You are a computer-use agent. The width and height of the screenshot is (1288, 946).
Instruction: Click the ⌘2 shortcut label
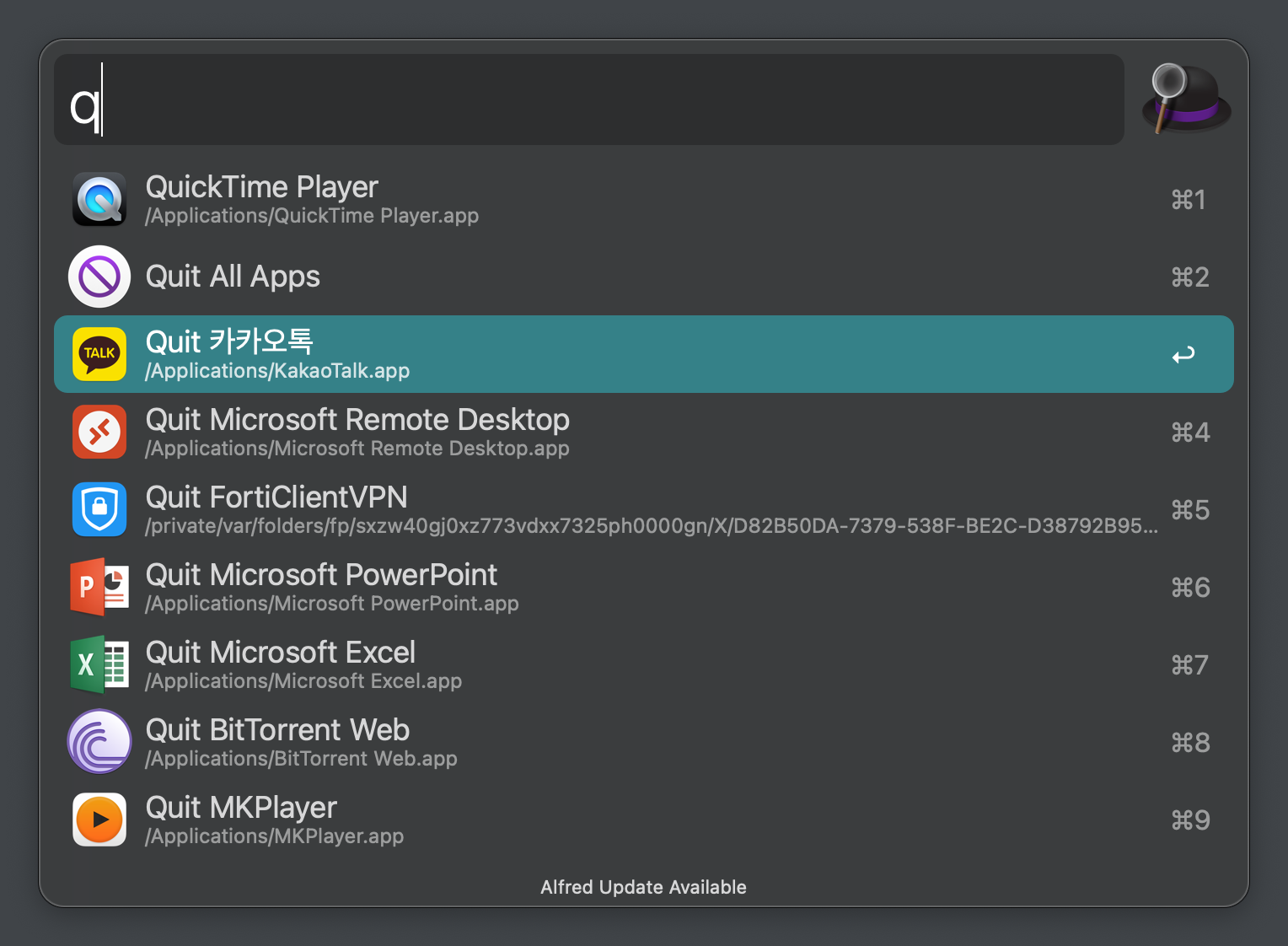(1190, 277)
